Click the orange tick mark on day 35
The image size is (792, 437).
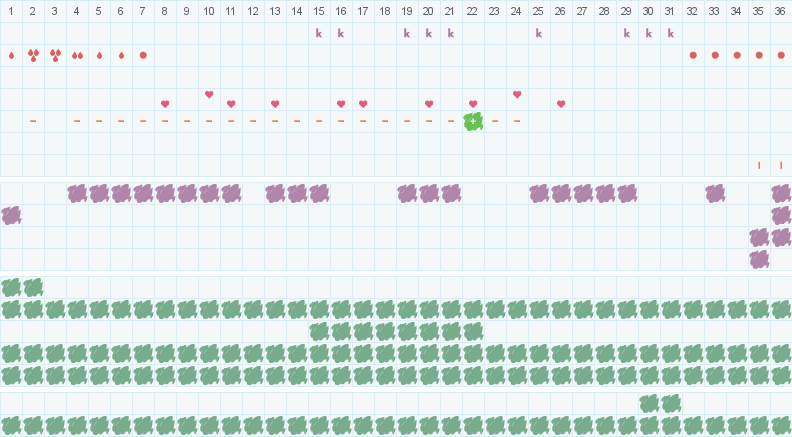[x=759, y=165]
